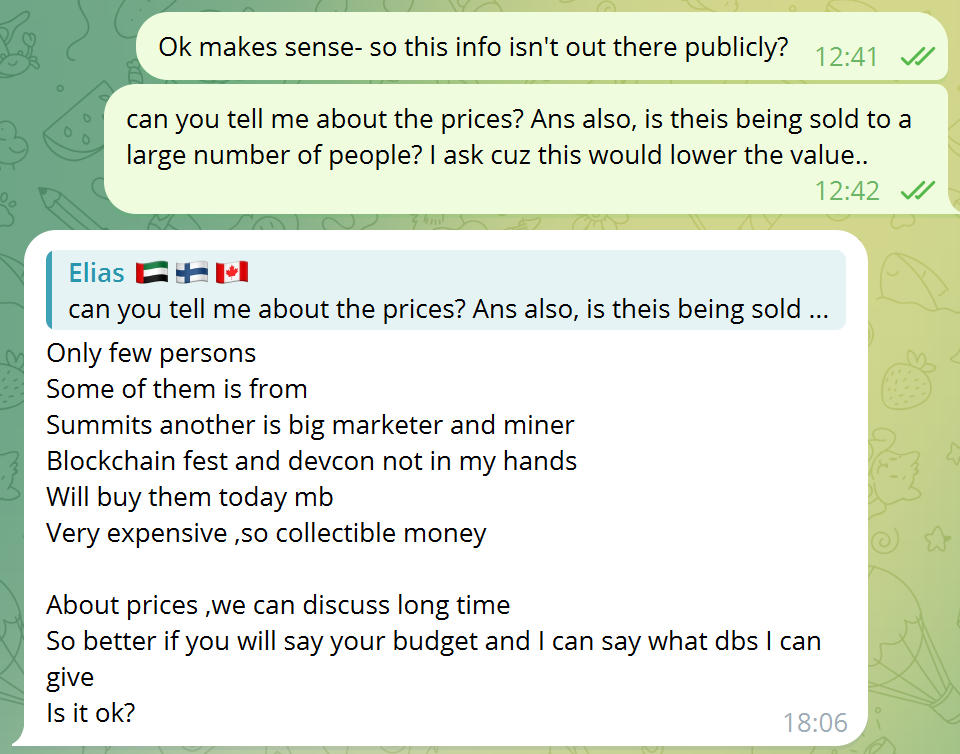The image size is (960, 754).
Task: Click the quoted text about the prices
Action: [448, 309]
